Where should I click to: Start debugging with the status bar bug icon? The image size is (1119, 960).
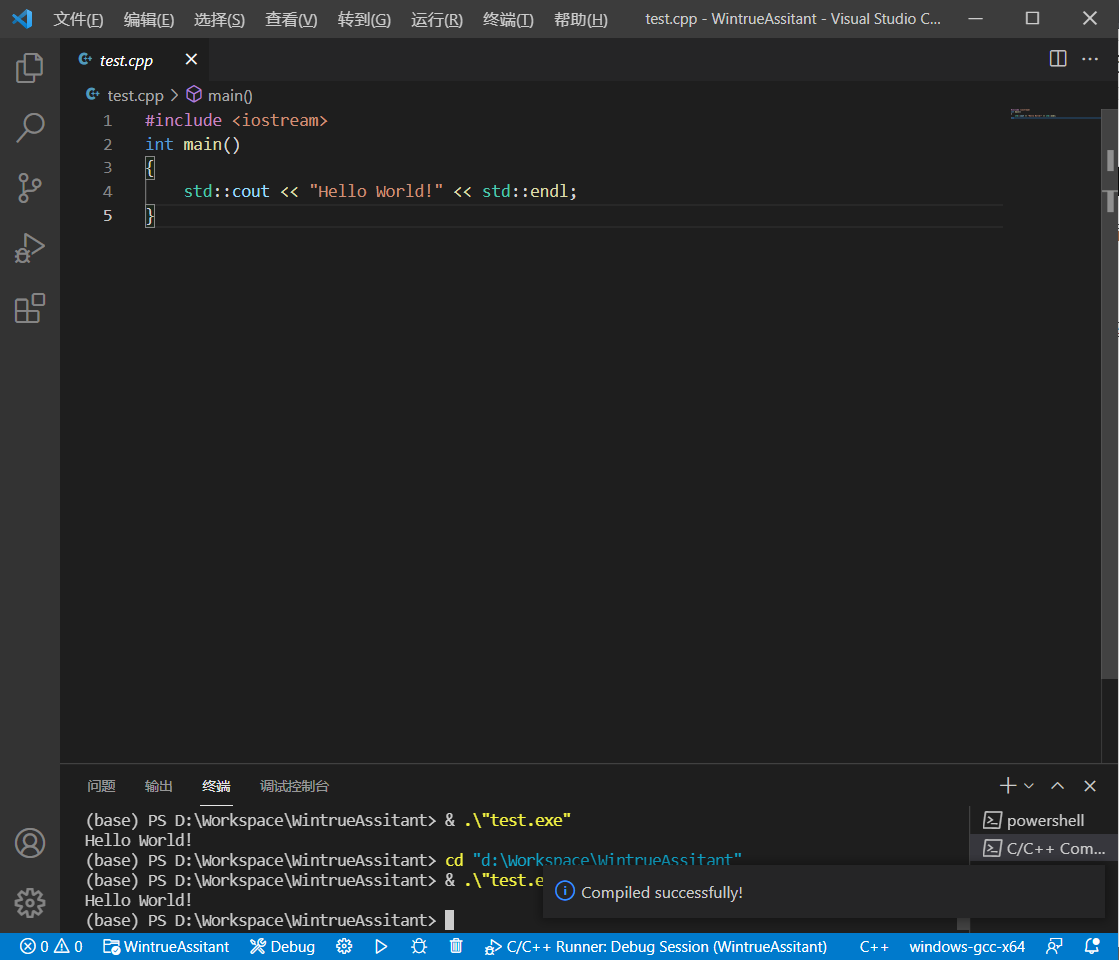[419, 946]
